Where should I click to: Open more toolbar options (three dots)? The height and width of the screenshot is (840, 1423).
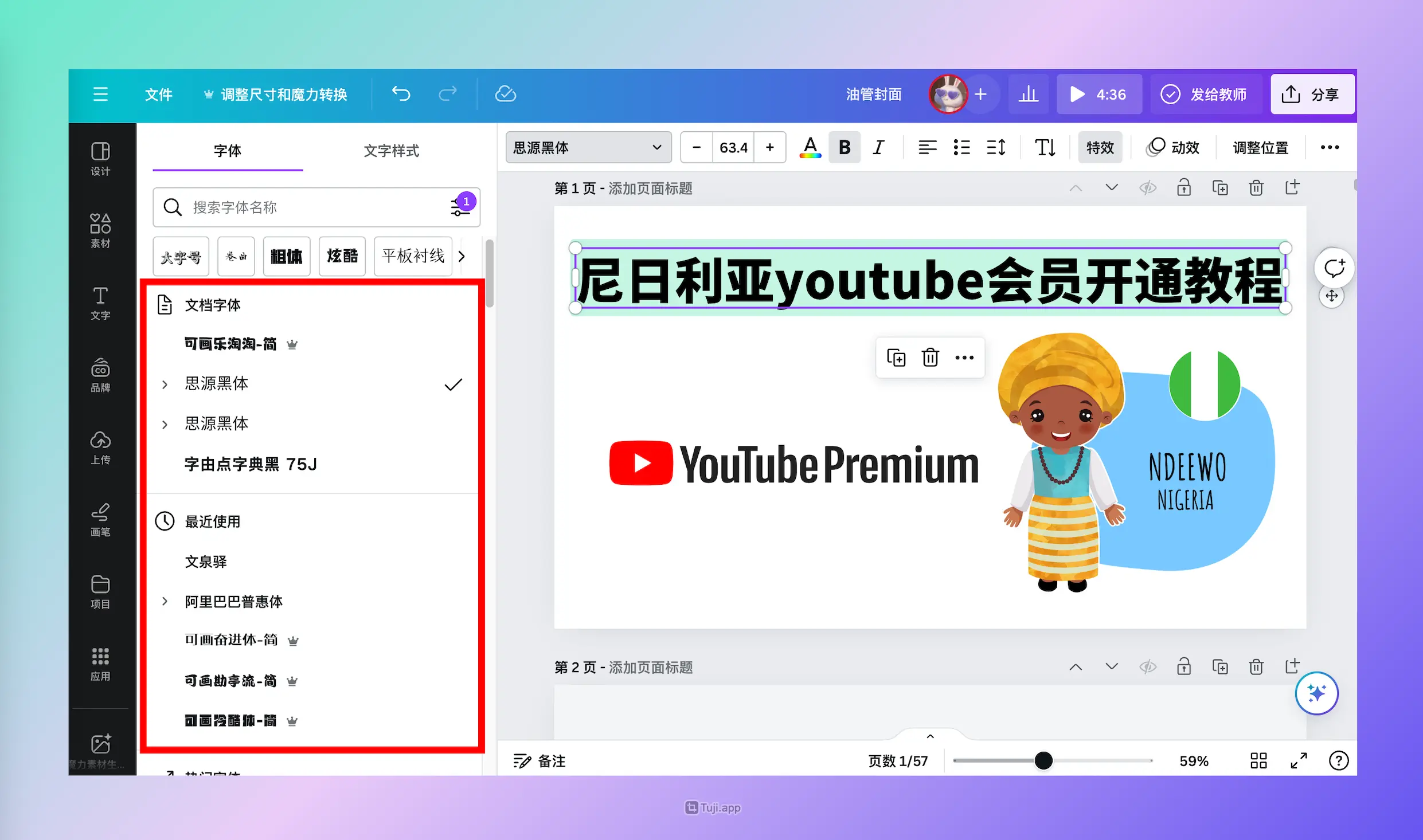(1330, 148)
